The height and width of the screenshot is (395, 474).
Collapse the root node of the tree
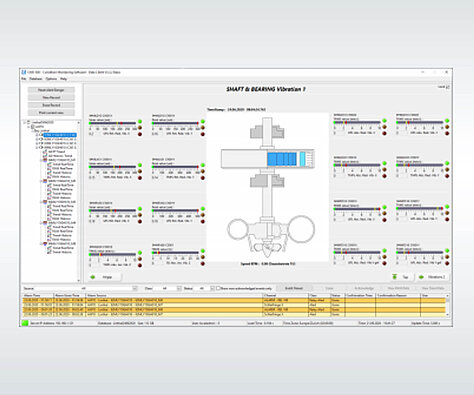click(25, 122)
